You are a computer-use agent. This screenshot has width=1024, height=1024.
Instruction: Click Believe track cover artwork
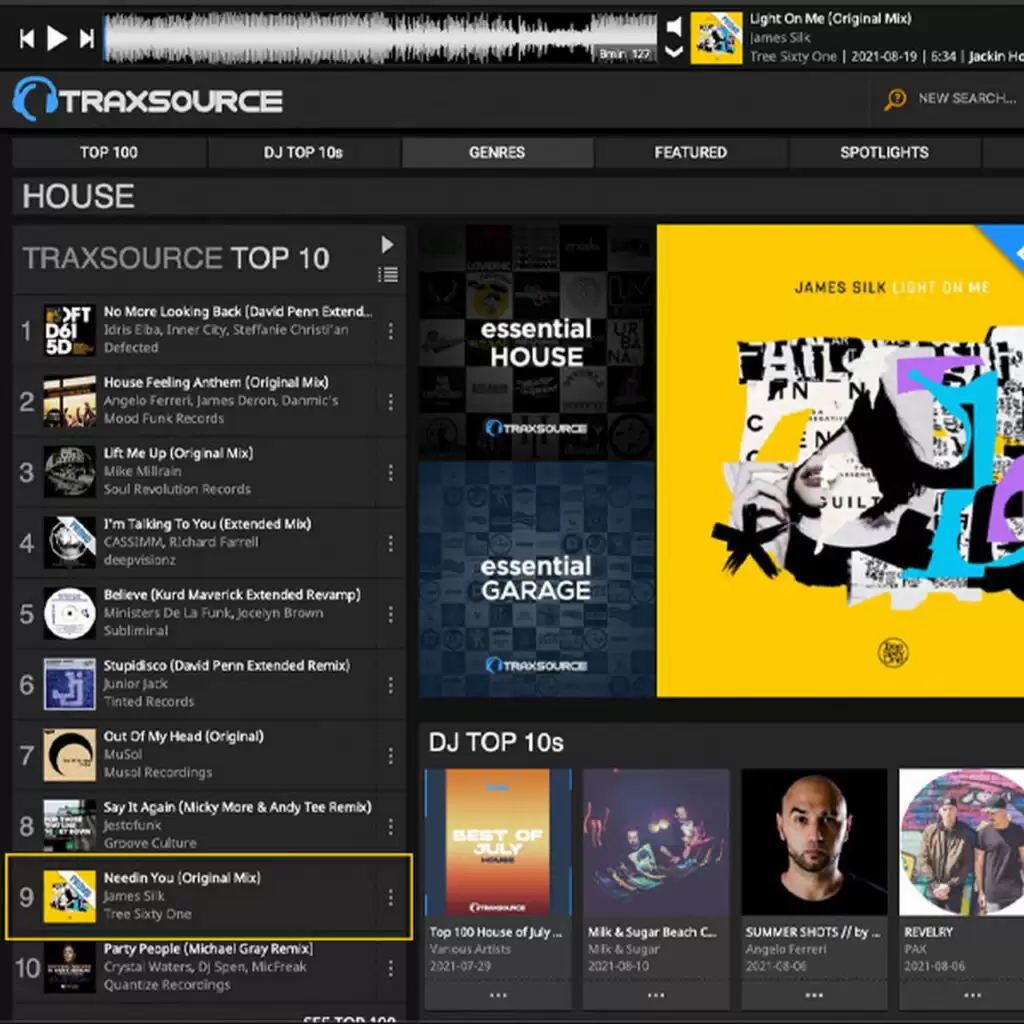tap(70, 613)
